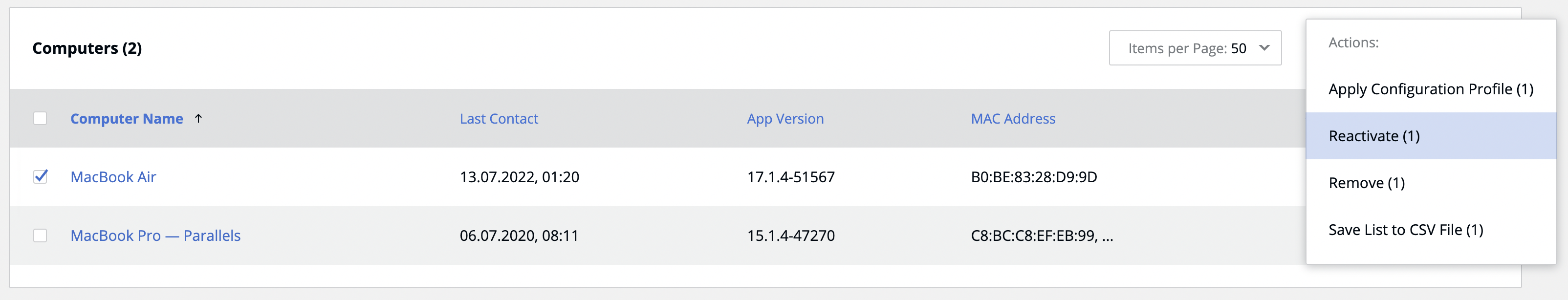The width and height of the screenshot is (1568, 300).
Task: Click the Items per Page chevron arrow
Action: pyautogui.click(x=1264, y=48)
